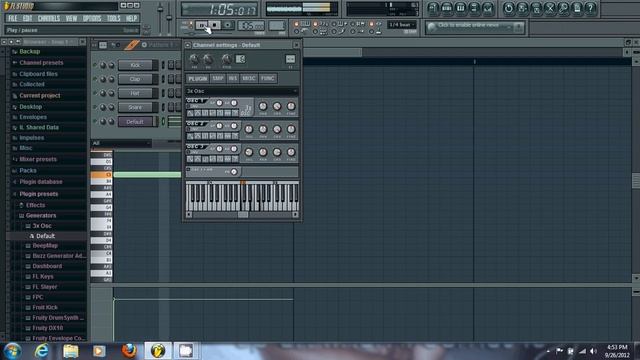Click the question mark help icon

(x=590, y=8)
